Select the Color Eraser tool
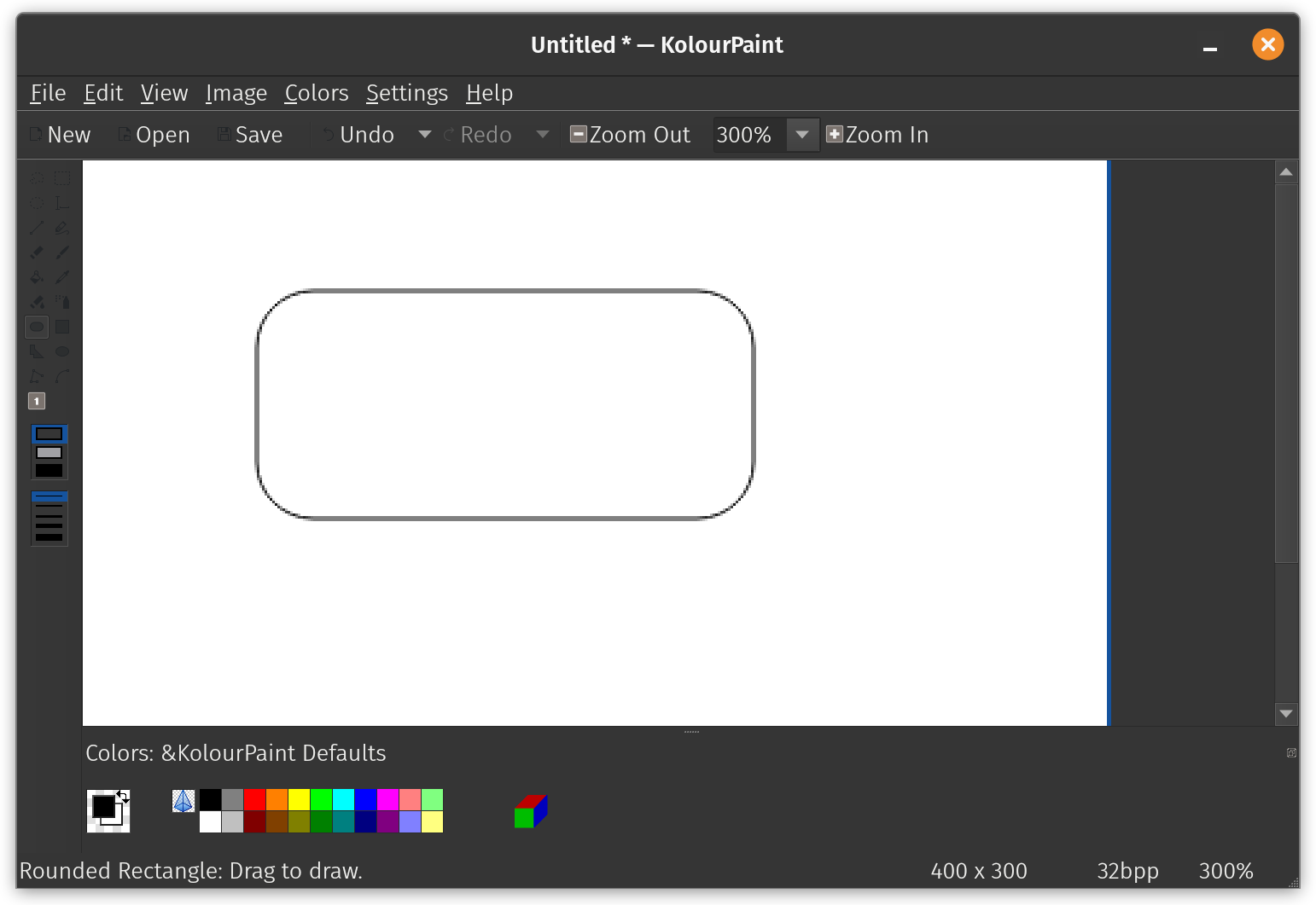Screen dimensions: 1316x905 37,302
